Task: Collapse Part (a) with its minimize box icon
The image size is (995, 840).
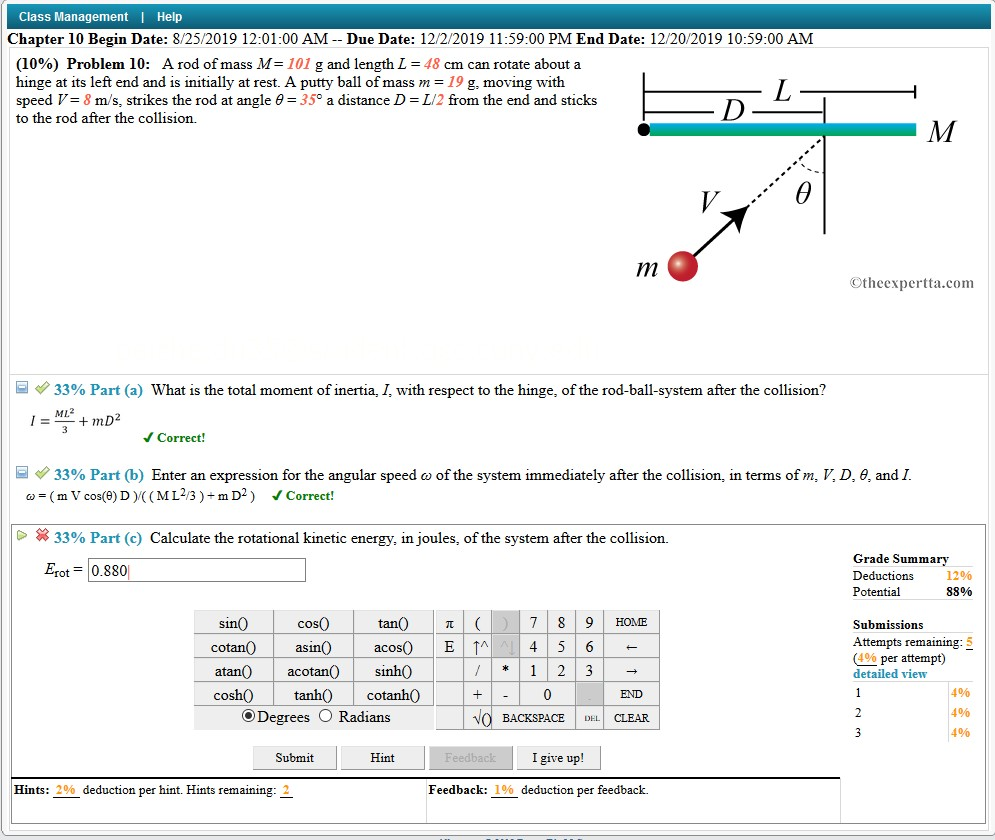Action: [x=23, y=389]
